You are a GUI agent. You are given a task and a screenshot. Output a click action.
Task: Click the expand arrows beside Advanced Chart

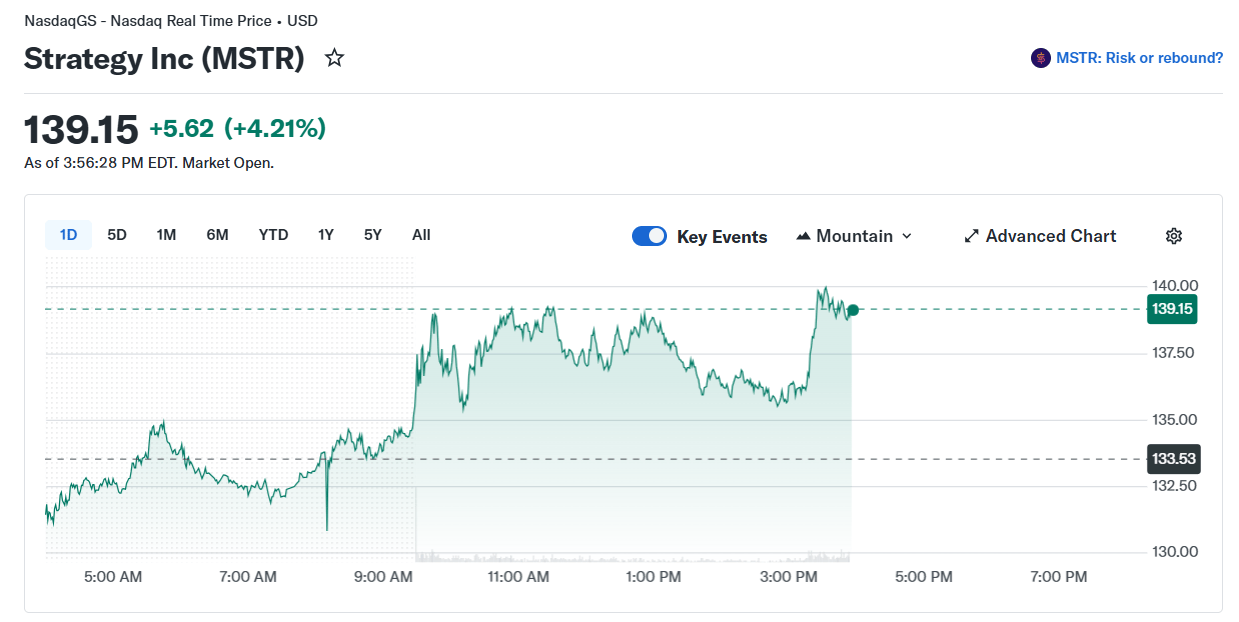click(x=970, y=236)
